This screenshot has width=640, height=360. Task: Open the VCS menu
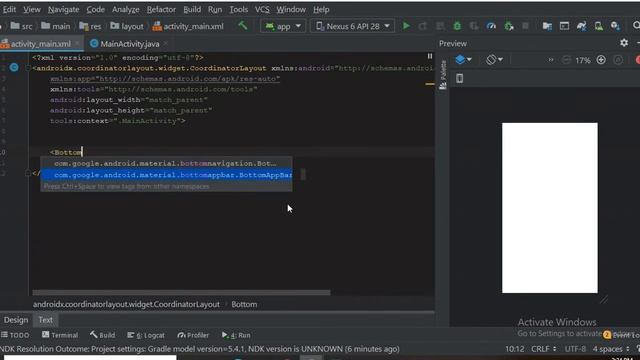[x=262, y=9]
